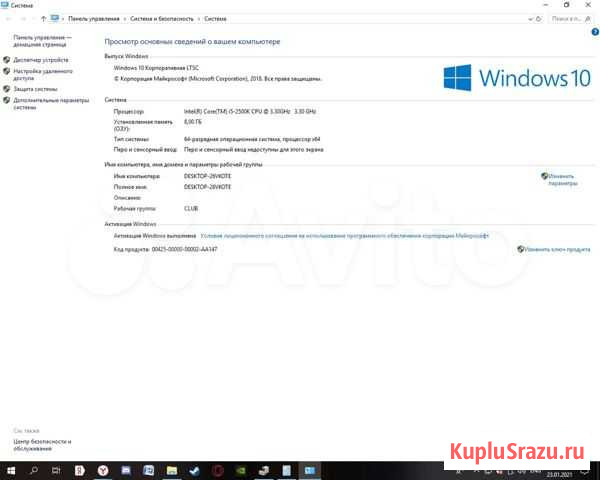Click the help question mark icon

pyautogui.click(x=595, y=32)
